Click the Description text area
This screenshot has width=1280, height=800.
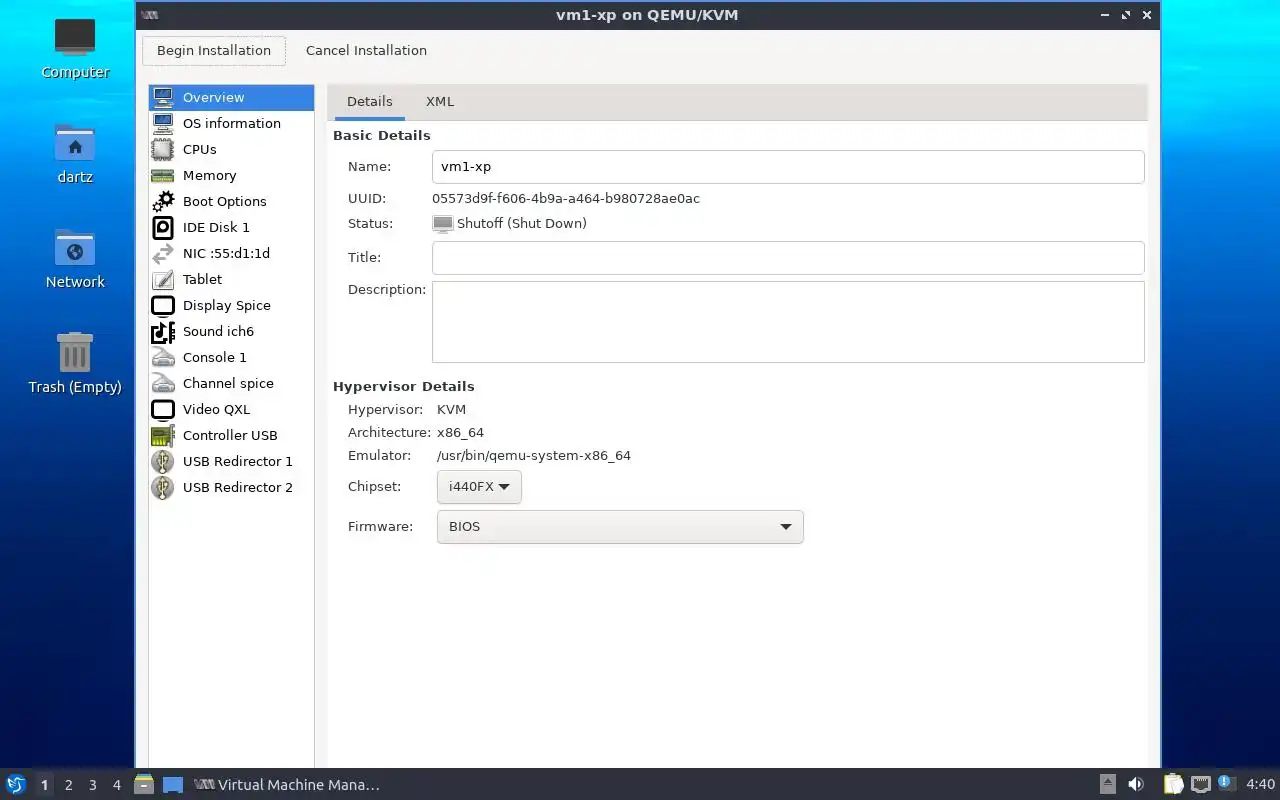[x=788, y=322]
